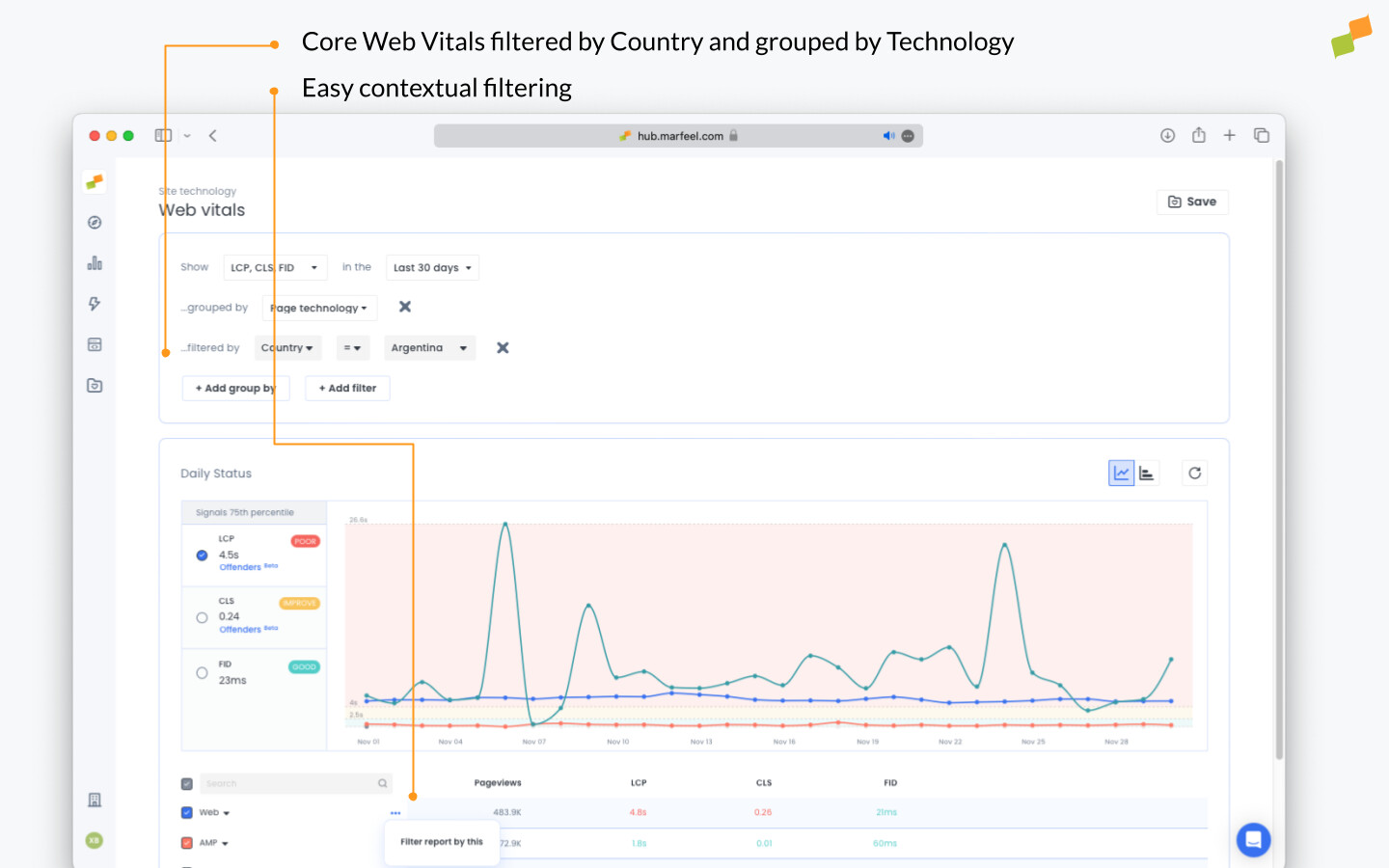Viewport: 1389px width, 868px height.
Task: Open the Intercom chat bubble
Action: [x=1253, y=839]
